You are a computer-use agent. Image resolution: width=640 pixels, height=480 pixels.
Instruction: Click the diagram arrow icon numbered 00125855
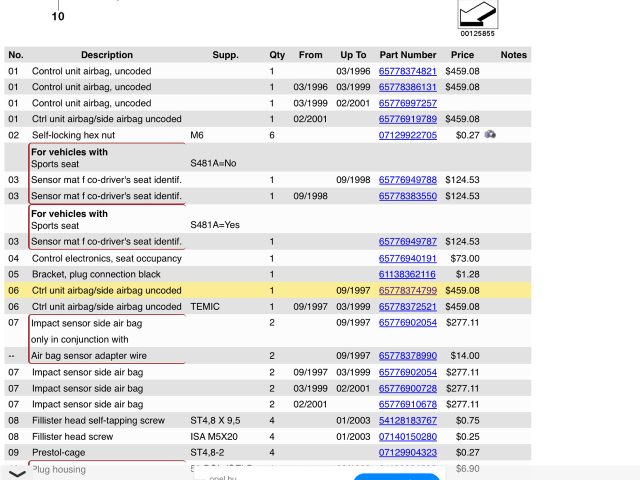[477, 15]
